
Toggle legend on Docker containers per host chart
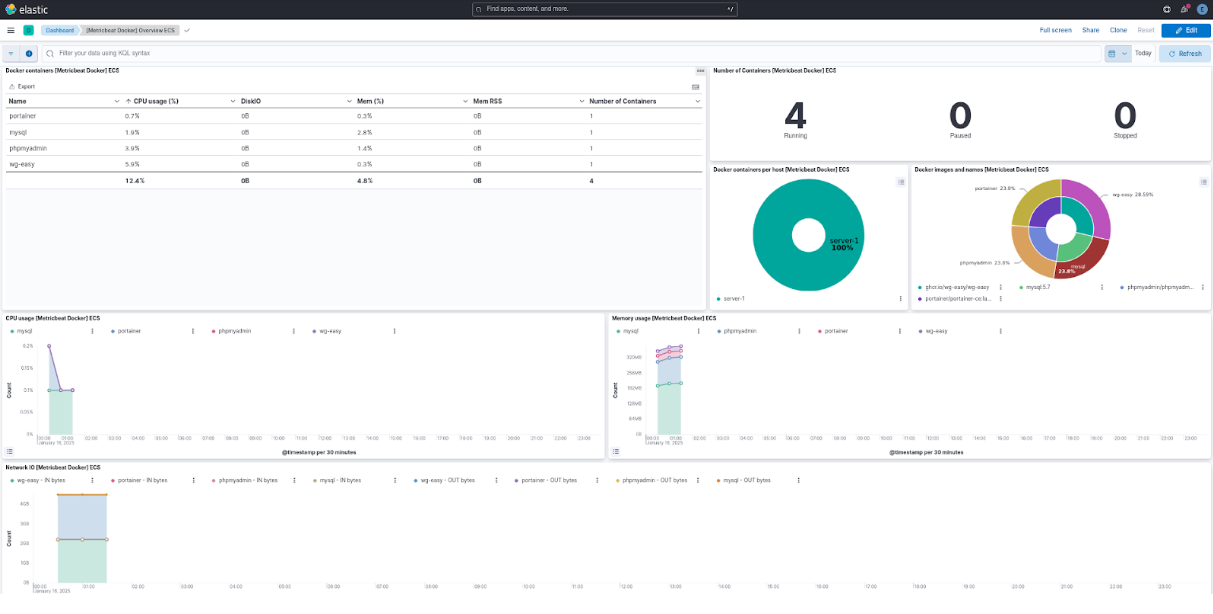click(x=900, y=182)
